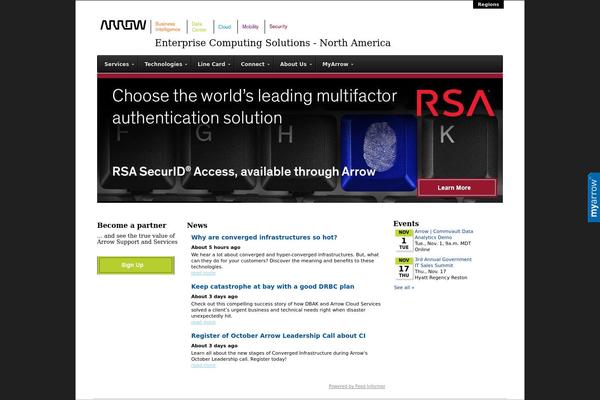Open the Mobility header link
The image size is (600, 400).
point(250,26)
